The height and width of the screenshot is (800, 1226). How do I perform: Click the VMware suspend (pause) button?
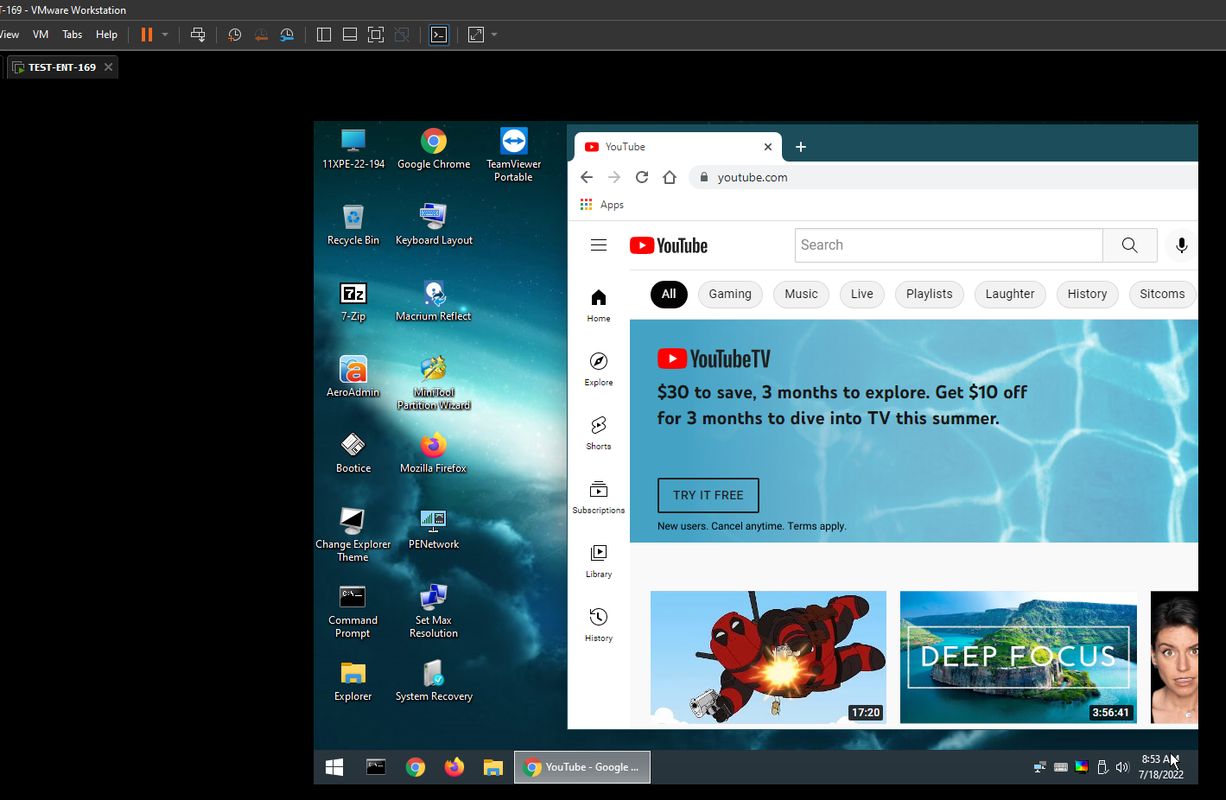pos(147,34)
